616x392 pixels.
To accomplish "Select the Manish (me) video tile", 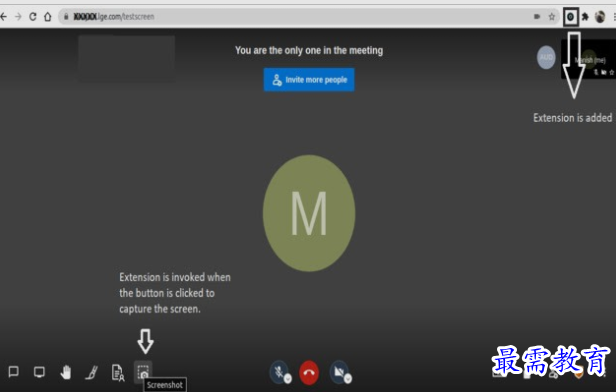I will tap(588, 59).
